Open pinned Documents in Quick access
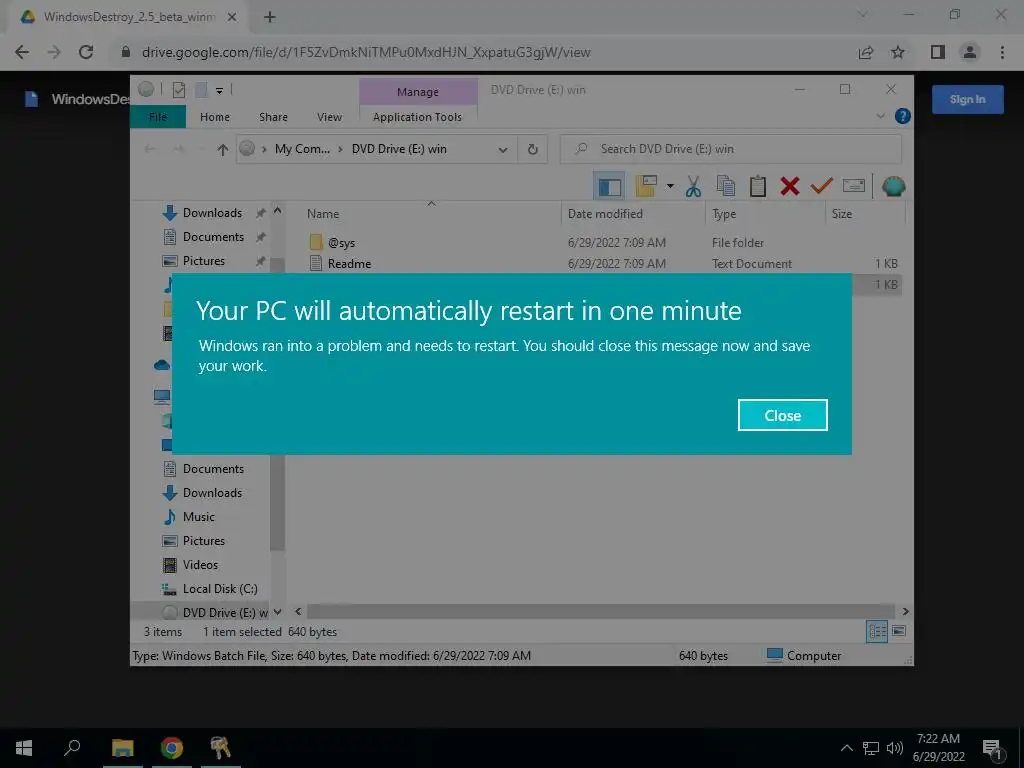This screenshot has width=1024, height=768. coord(213,237)
